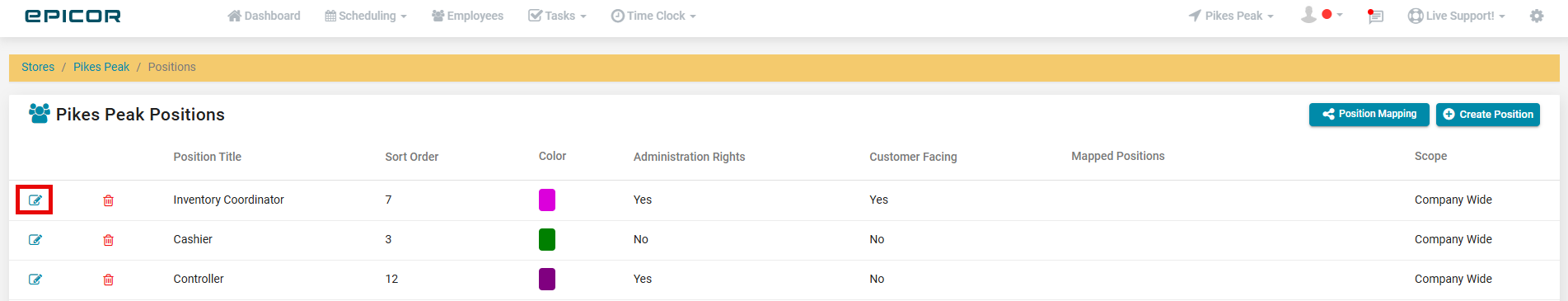1568x301 pixels.
Task: Open the messages notification icon
Action: coord(1375,16)
